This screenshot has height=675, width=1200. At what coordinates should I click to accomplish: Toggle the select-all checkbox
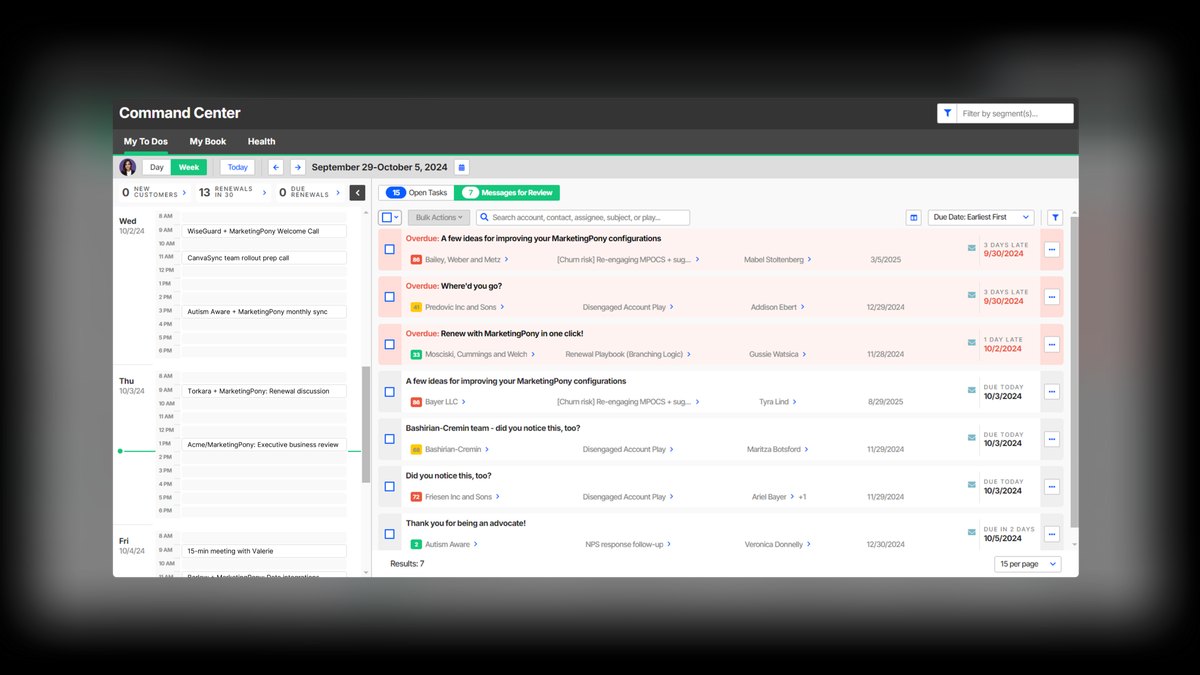pyautogui.click(x=387, y=217)
